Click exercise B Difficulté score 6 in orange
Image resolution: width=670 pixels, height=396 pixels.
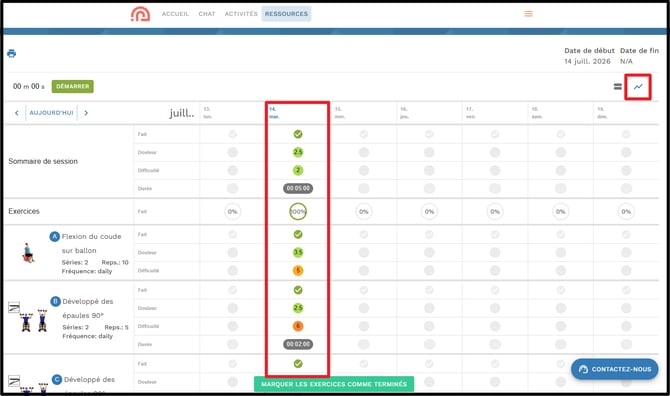298,326
